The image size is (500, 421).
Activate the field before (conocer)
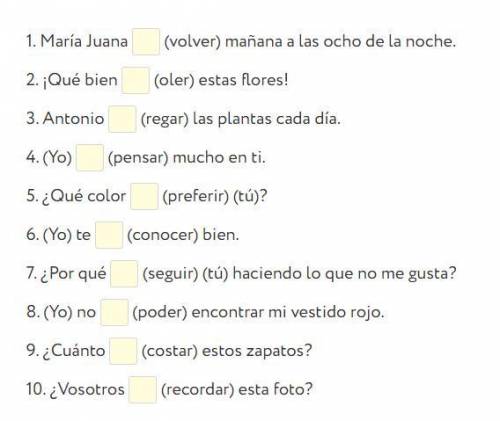[x=109, y=235]
